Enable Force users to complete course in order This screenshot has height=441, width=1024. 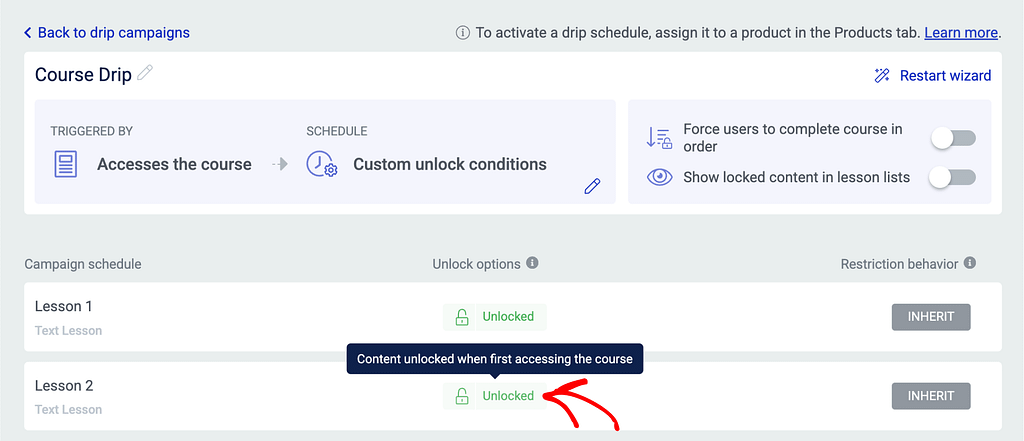click(x=952, y=138)
